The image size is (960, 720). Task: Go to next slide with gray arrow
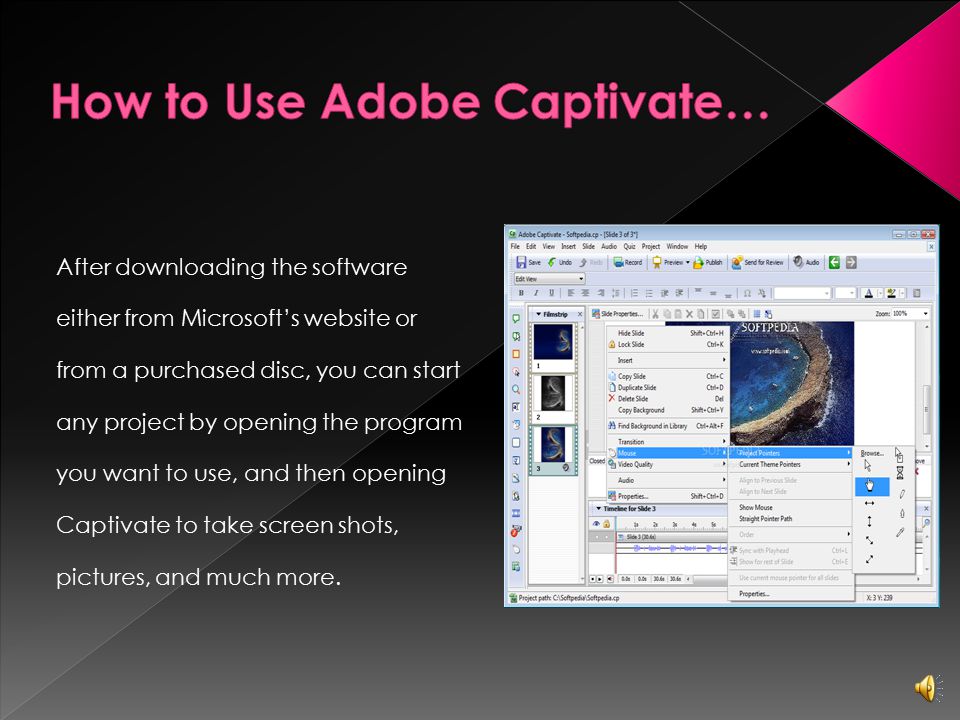coord(851,262)
